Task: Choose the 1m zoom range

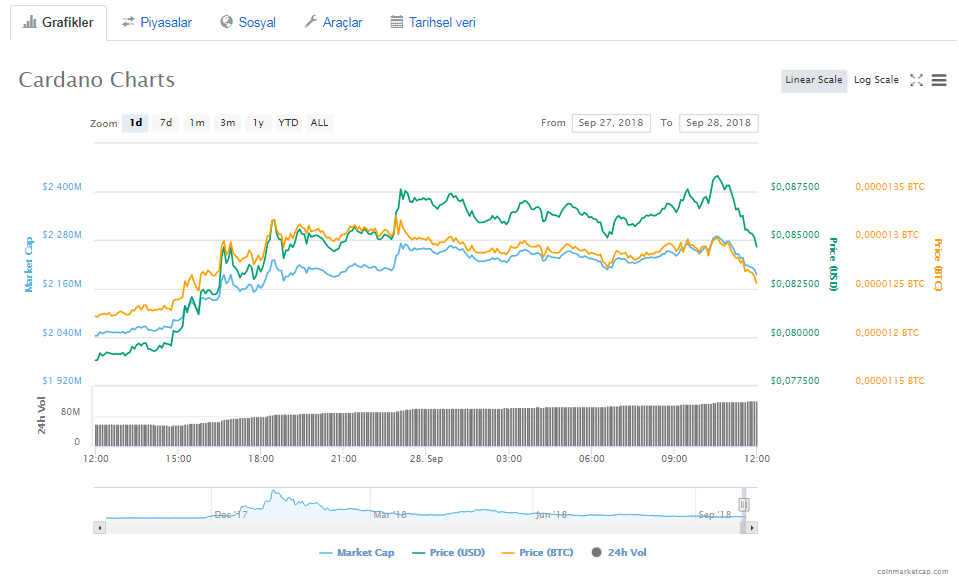Action: coord(196,123)
